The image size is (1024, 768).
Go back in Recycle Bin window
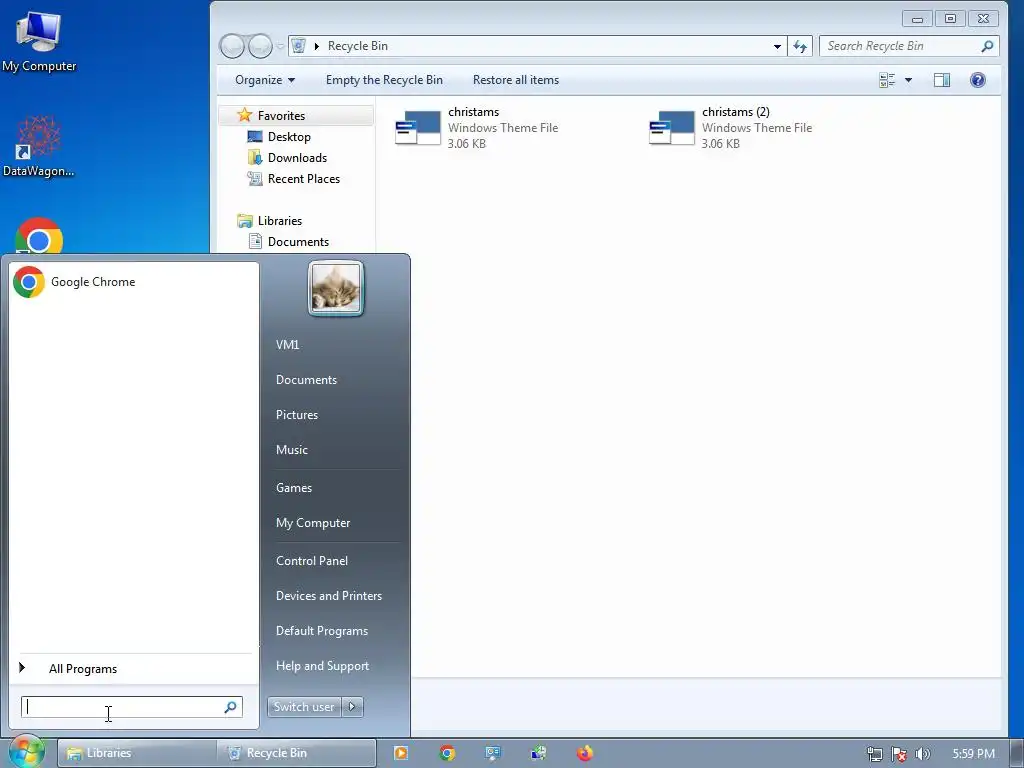(x=232, y=46)
